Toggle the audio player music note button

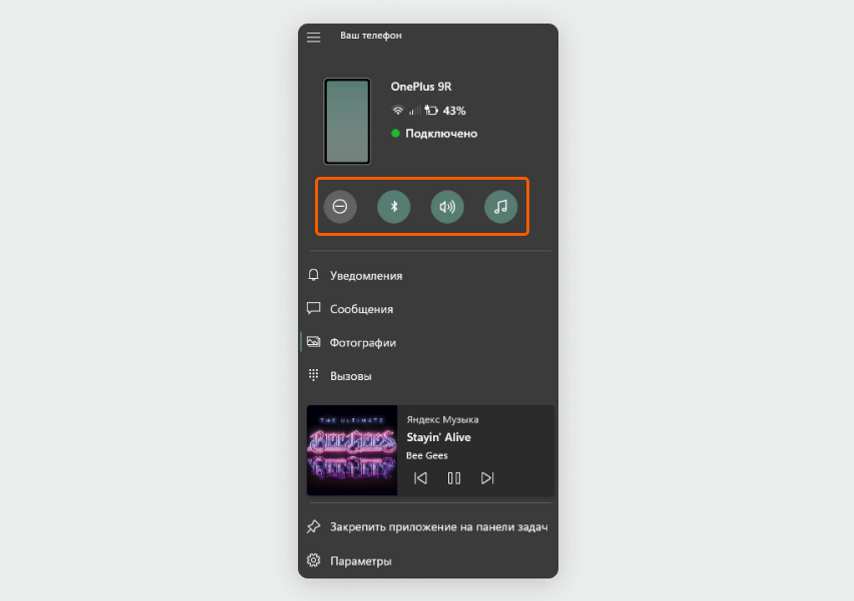501,207
